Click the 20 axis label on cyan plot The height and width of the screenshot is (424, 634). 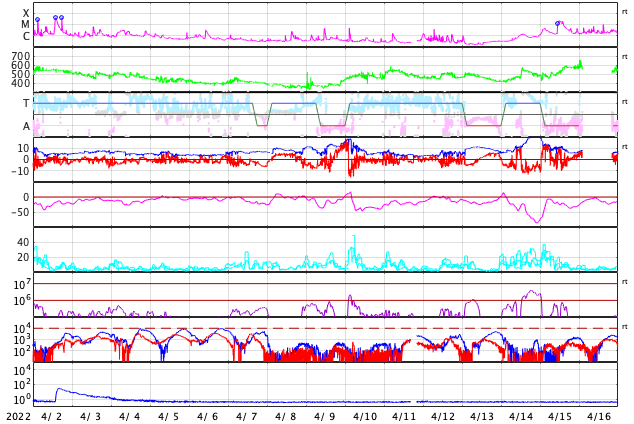23,257
